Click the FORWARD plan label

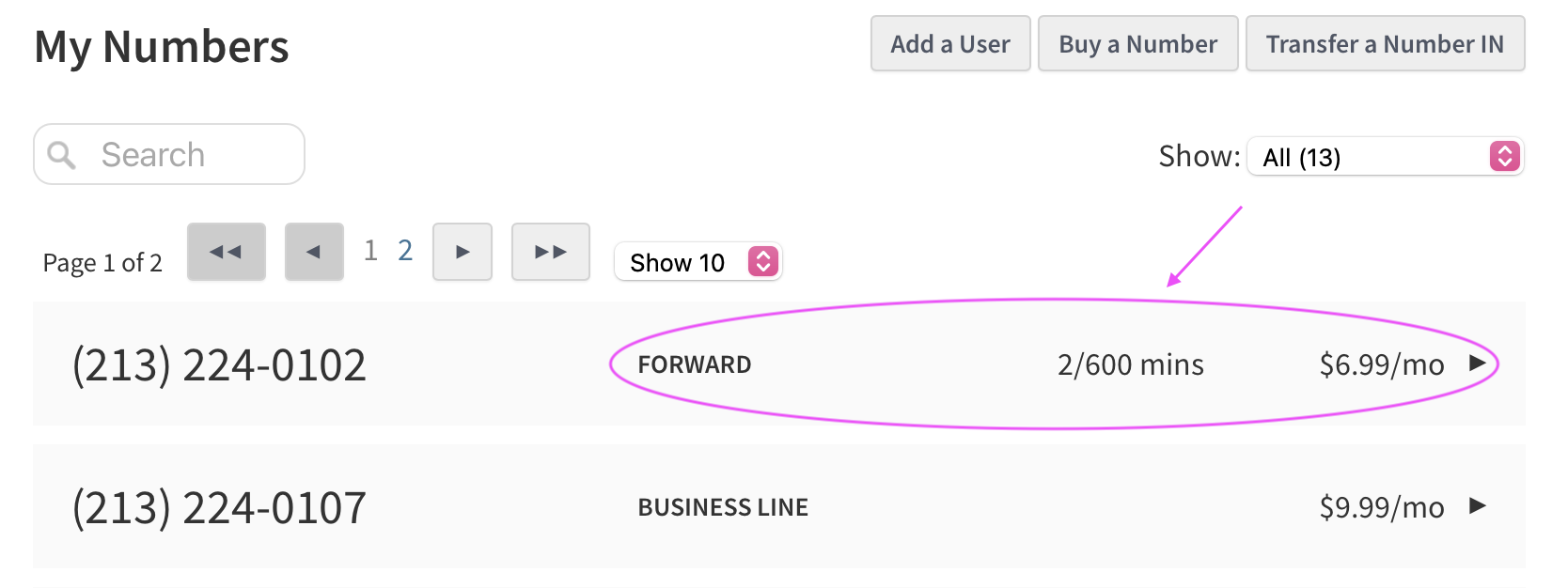(695, 364)
